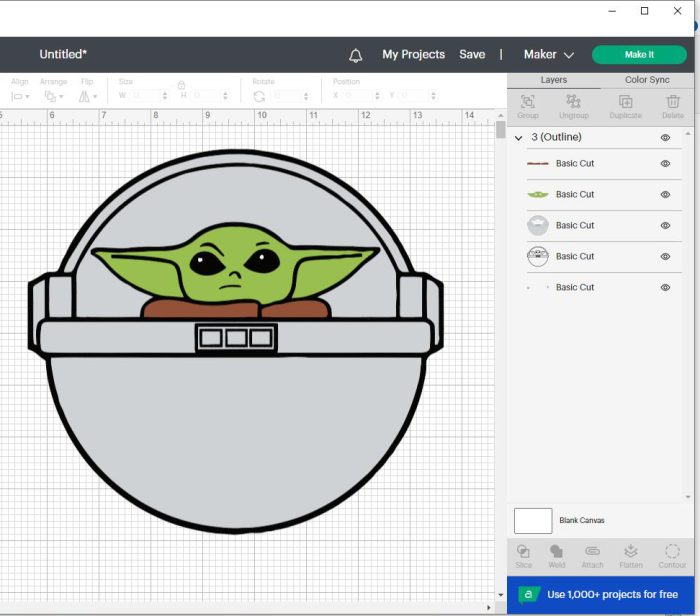Select the gray pod layer thumbnail
Screen dimensions: 700x616
coord(538,225)
